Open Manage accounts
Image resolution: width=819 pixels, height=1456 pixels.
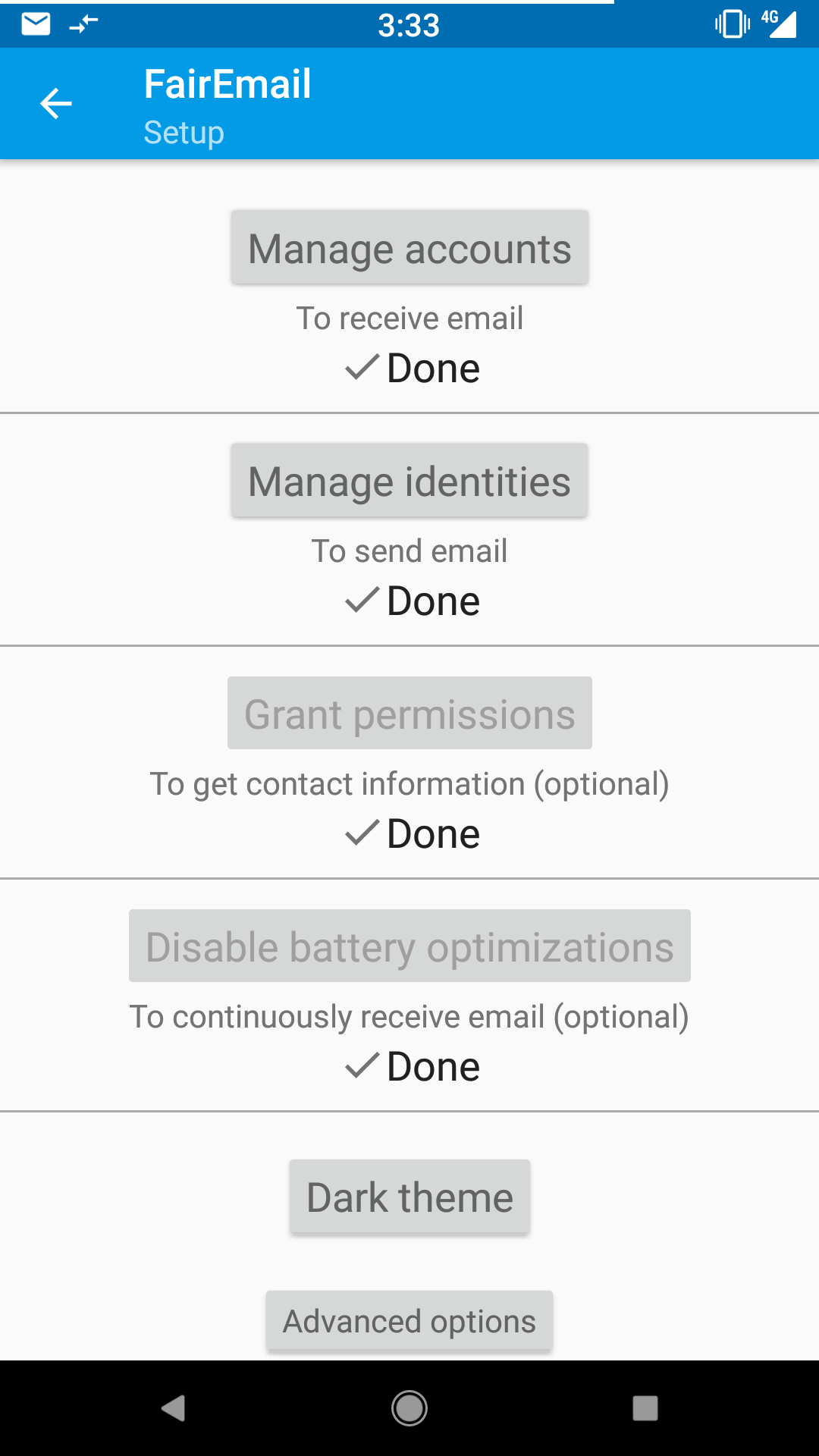pyautogui.click(x=409, y=248)
